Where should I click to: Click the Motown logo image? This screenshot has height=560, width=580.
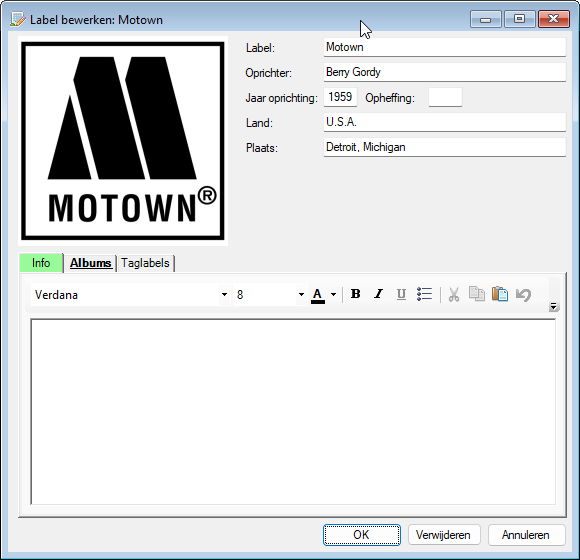pyautogui.click(x=123, y=141)
